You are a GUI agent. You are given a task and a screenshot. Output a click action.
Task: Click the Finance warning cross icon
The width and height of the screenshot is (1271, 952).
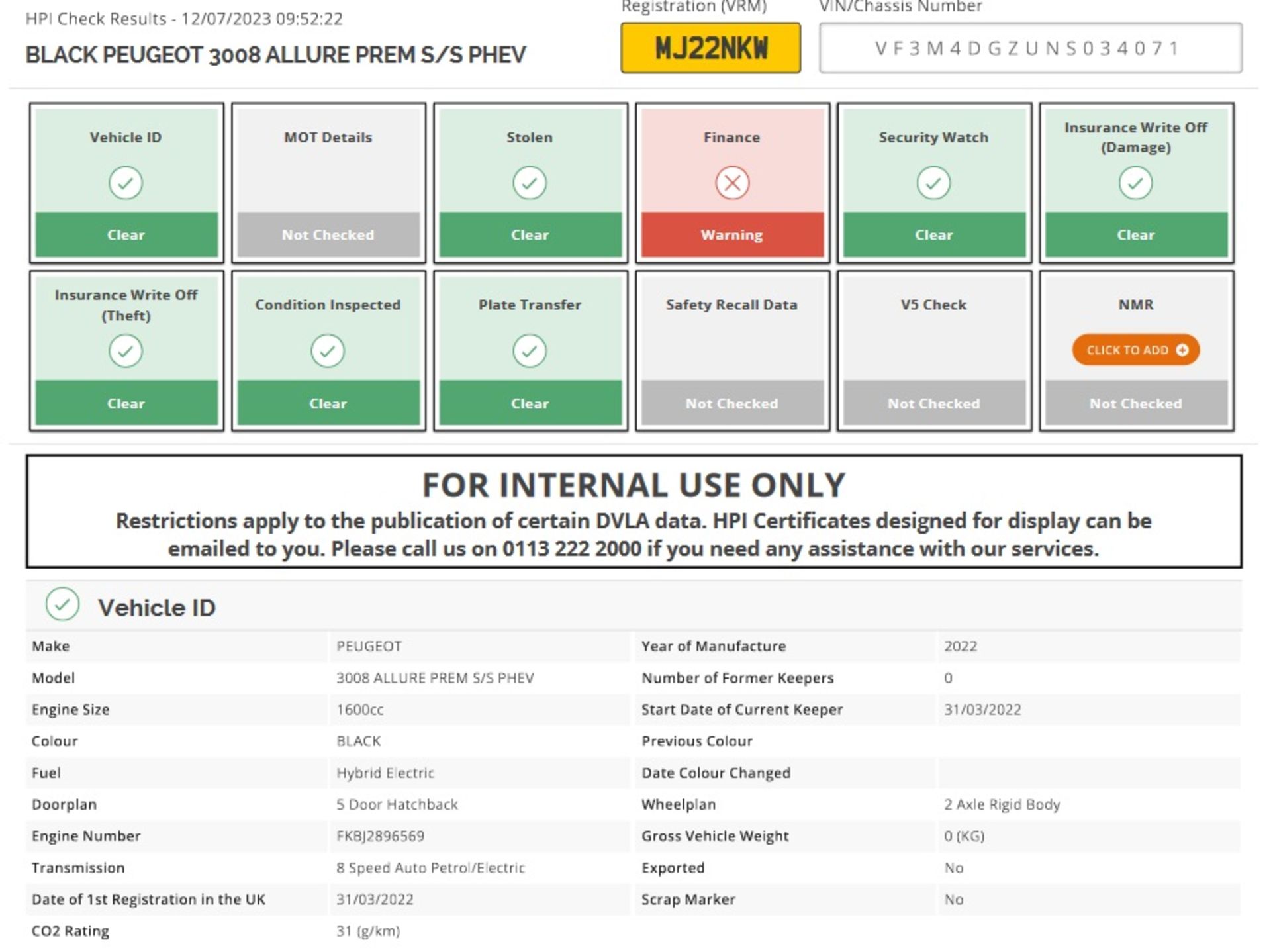click(x=732, y=183)
